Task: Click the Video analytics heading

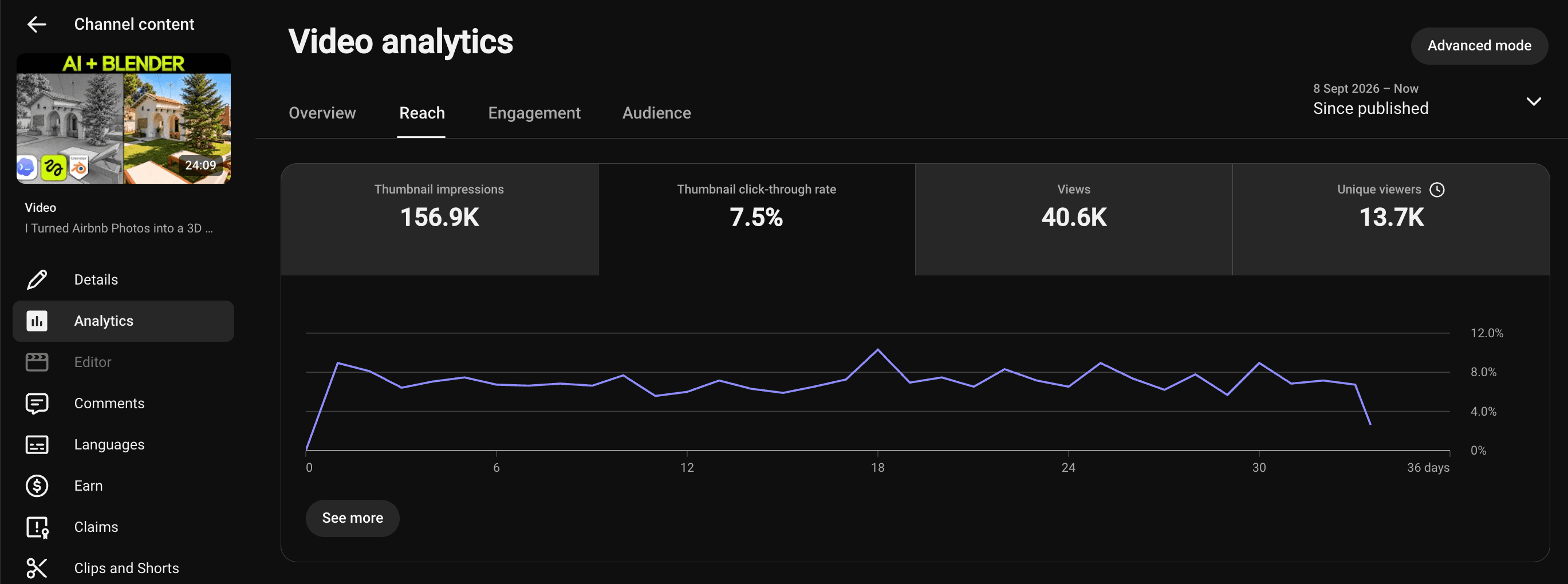Action: (x=400, y=41)
